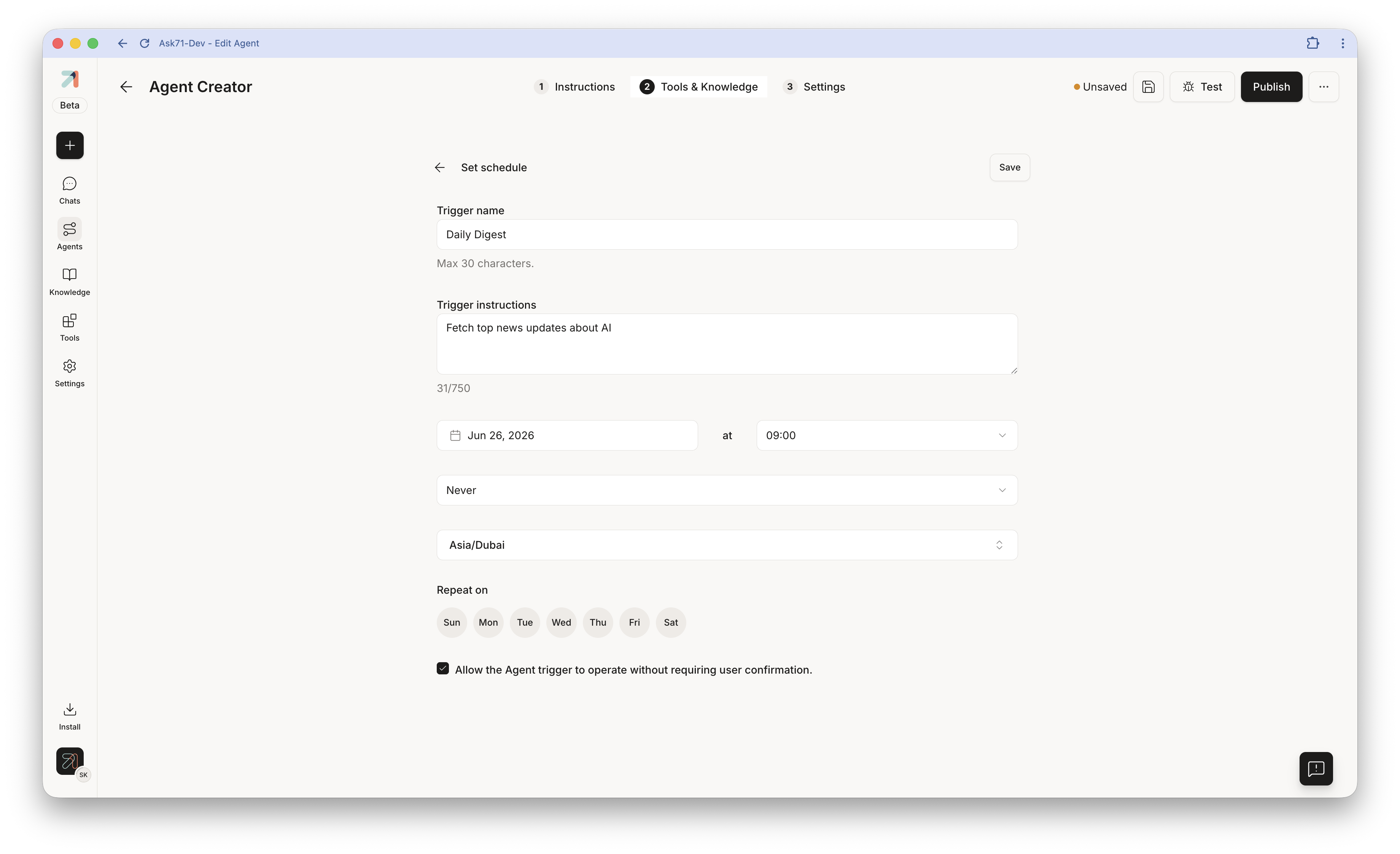Toggle Sunday repeat day
The image size is (1400, 854).
coord(452,623)
